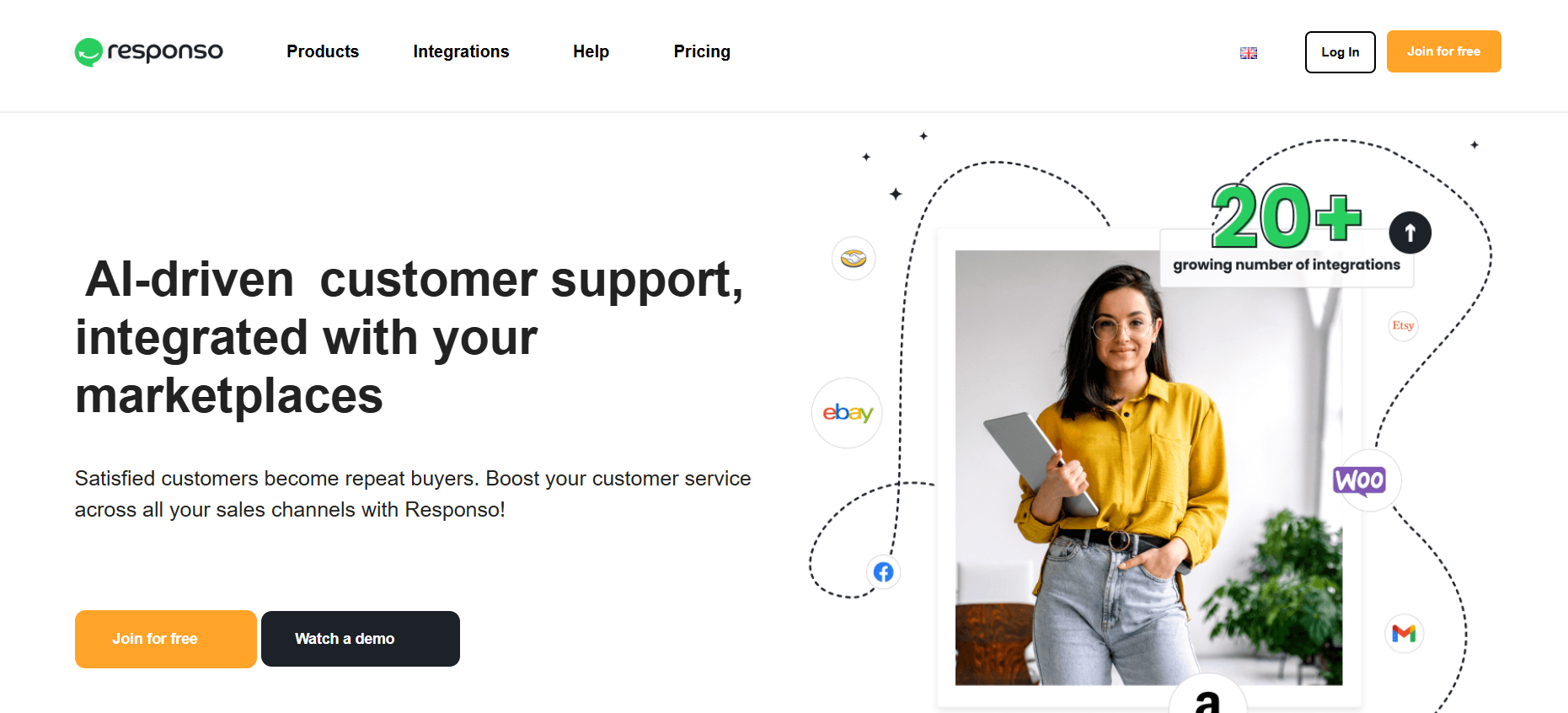Click the eBay integration icon
1568x713 pixels.
[847, 413]
